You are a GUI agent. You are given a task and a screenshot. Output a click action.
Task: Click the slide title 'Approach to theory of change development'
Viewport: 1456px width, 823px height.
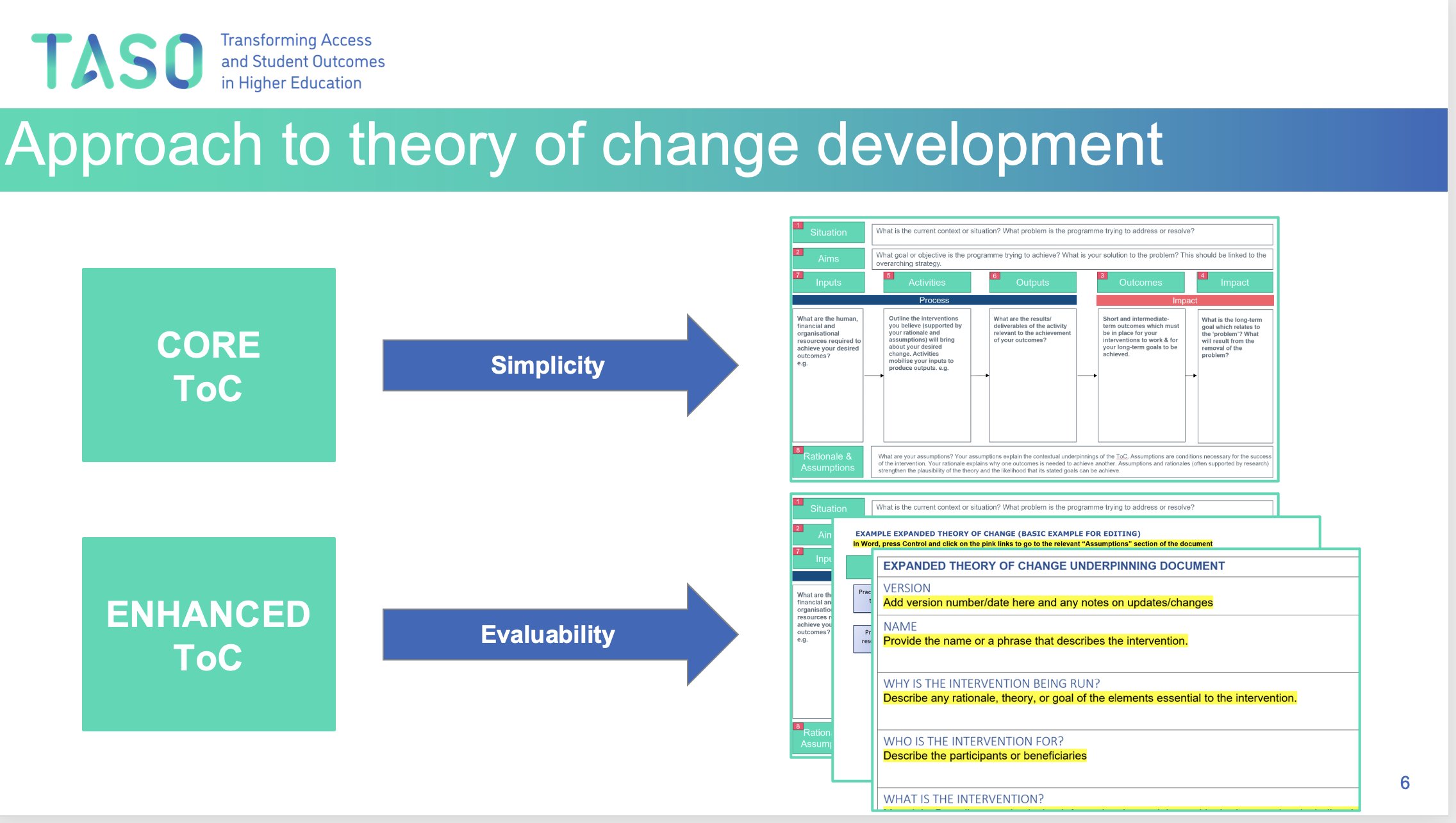[x=583, y=146]
